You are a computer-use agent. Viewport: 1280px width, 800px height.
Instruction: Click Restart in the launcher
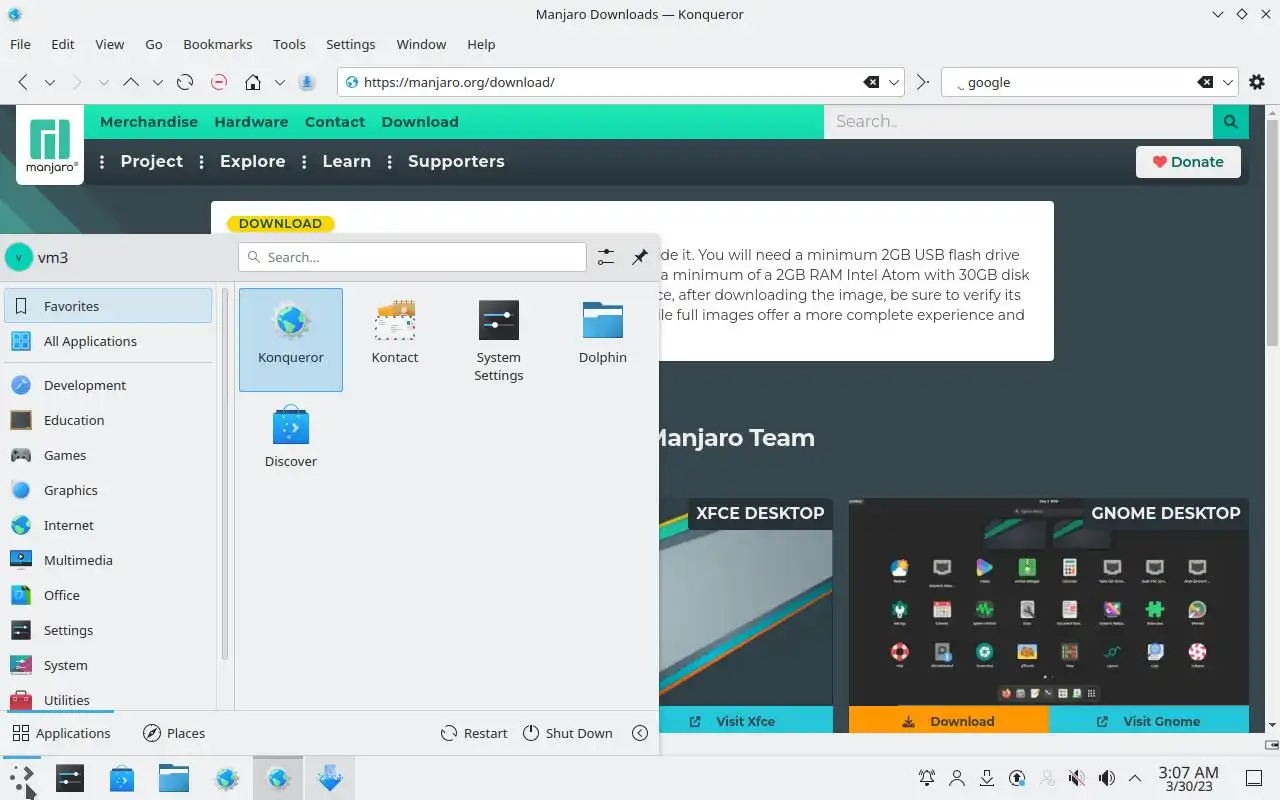[474, 733]
